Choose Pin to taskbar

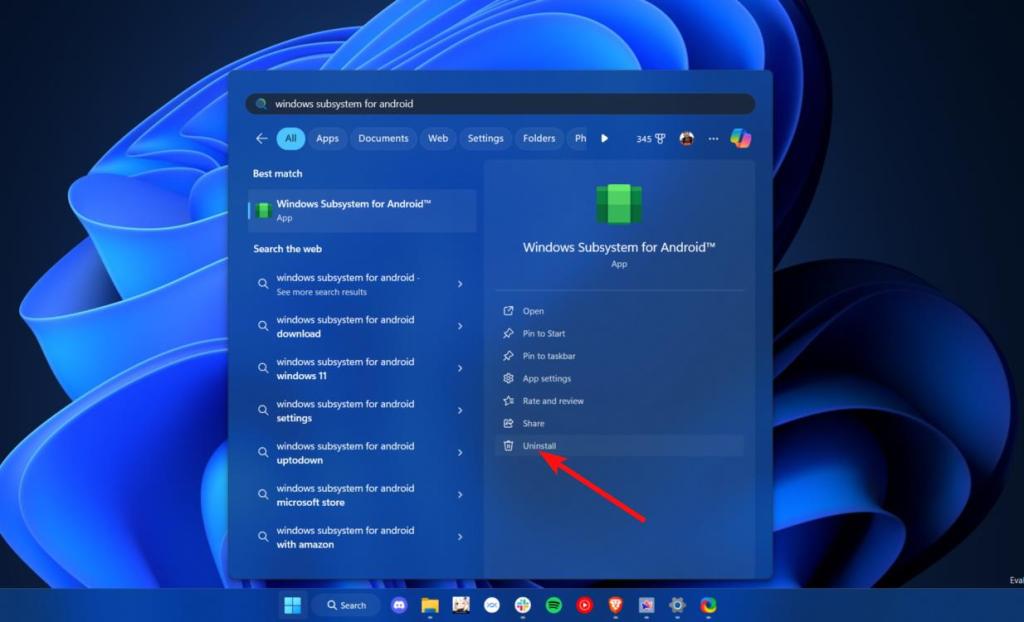619,356
